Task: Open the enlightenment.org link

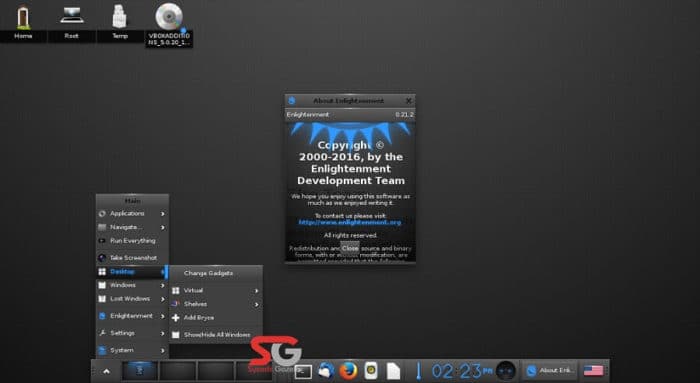Action: click(x=350, y=222)
